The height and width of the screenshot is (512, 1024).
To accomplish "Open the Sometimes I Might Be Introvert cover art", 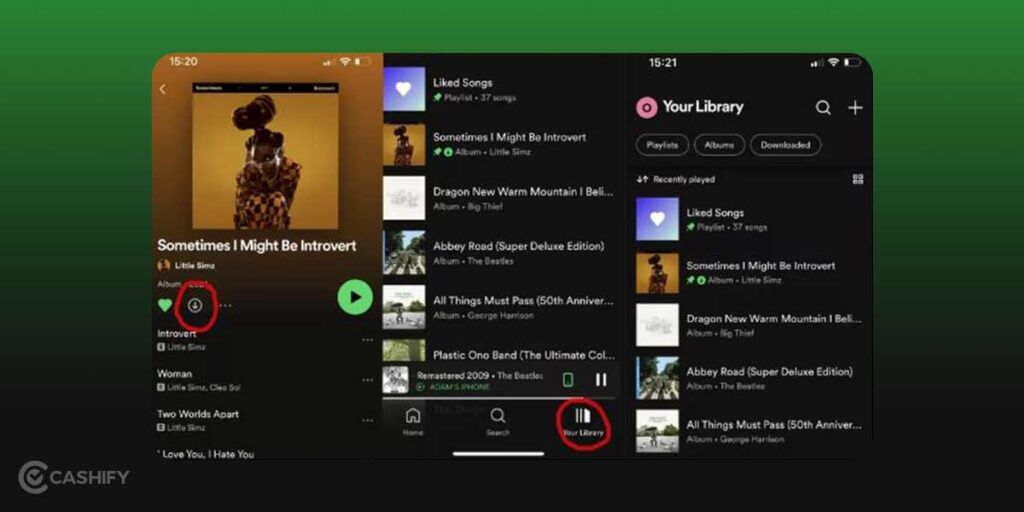I will pos(265,155).
